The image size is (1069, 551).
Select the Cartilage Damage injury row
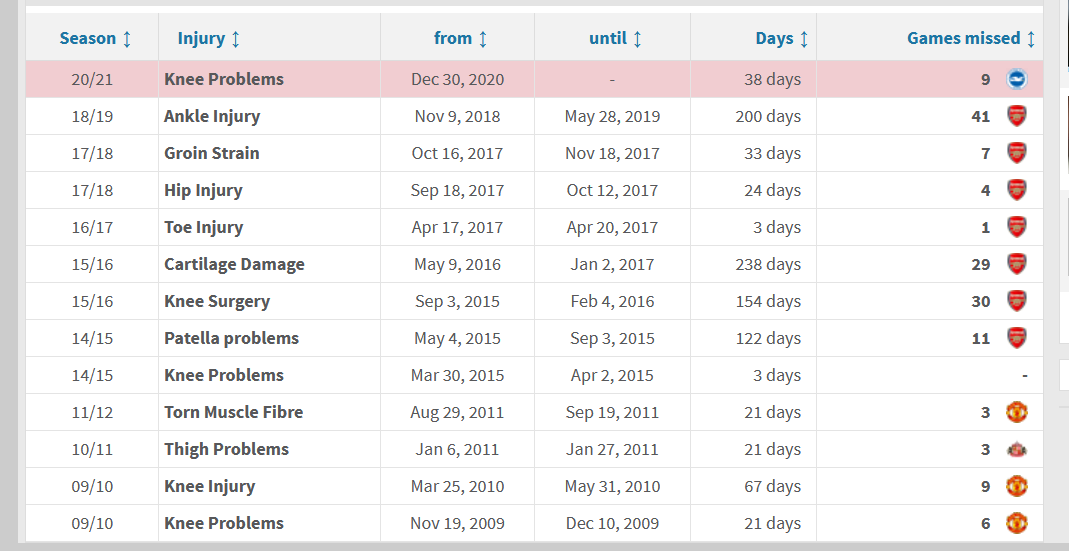tap(534, 264)
